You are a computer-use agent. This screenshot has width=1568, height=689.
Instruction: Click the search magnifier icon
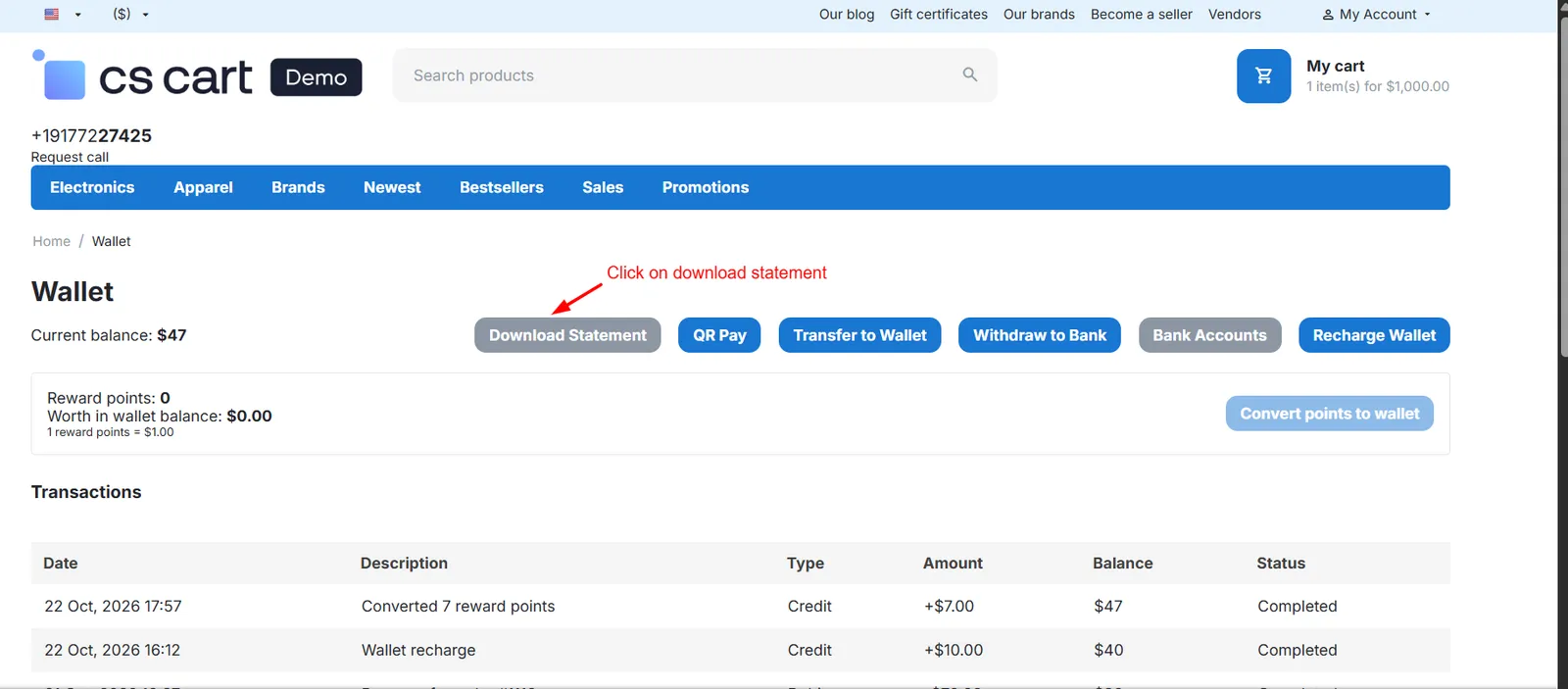point(969,74)
